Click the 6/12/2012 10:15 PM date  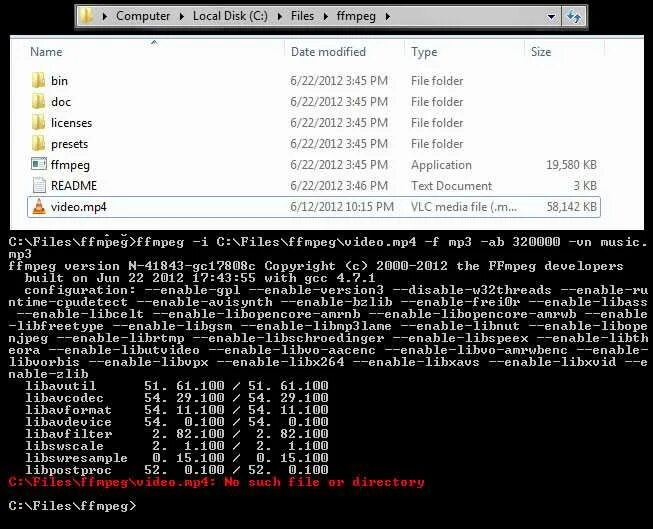[x=342, y=207]
